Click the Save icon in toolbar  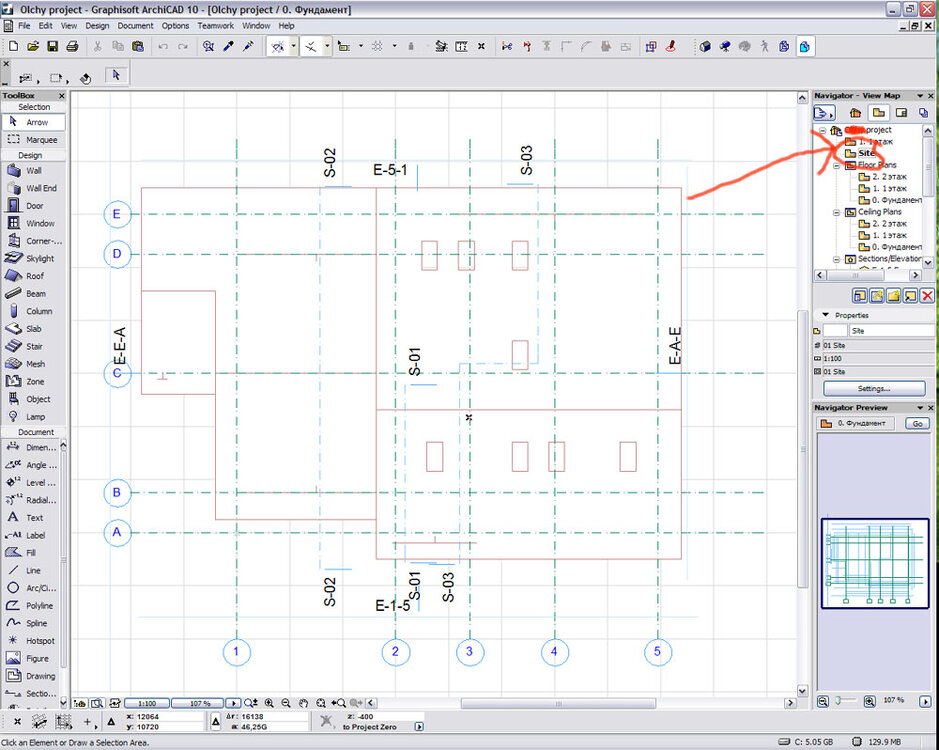pyautogui.click(x=52, y=46)
